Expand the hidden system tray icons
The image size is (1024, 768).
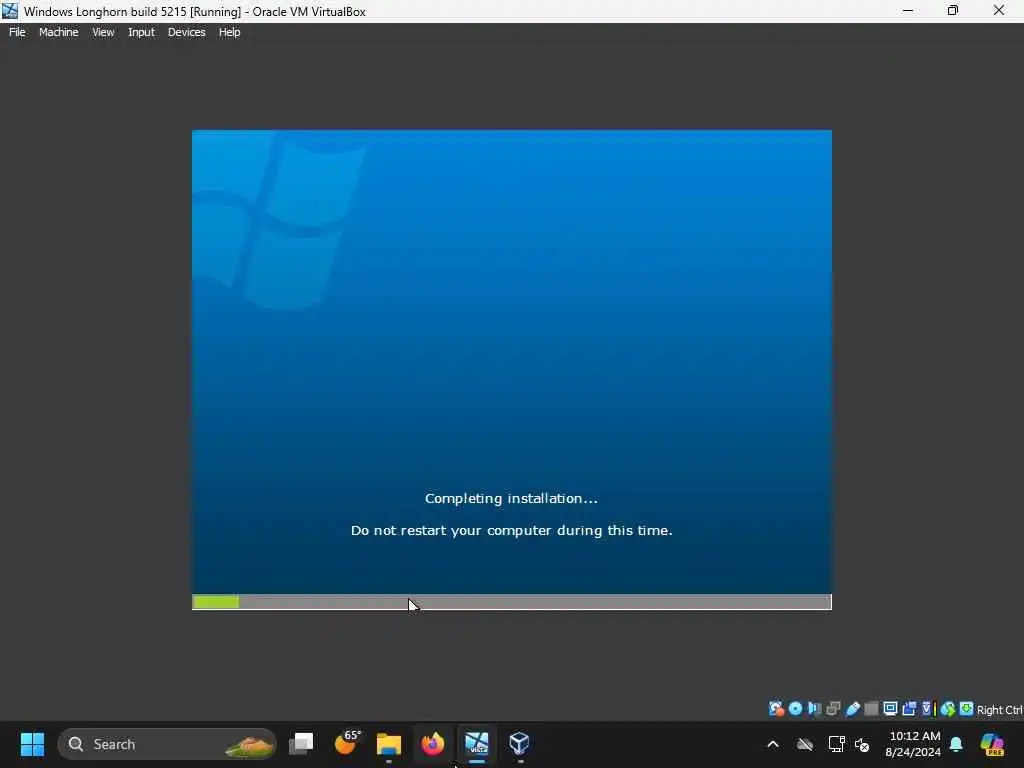773,744
